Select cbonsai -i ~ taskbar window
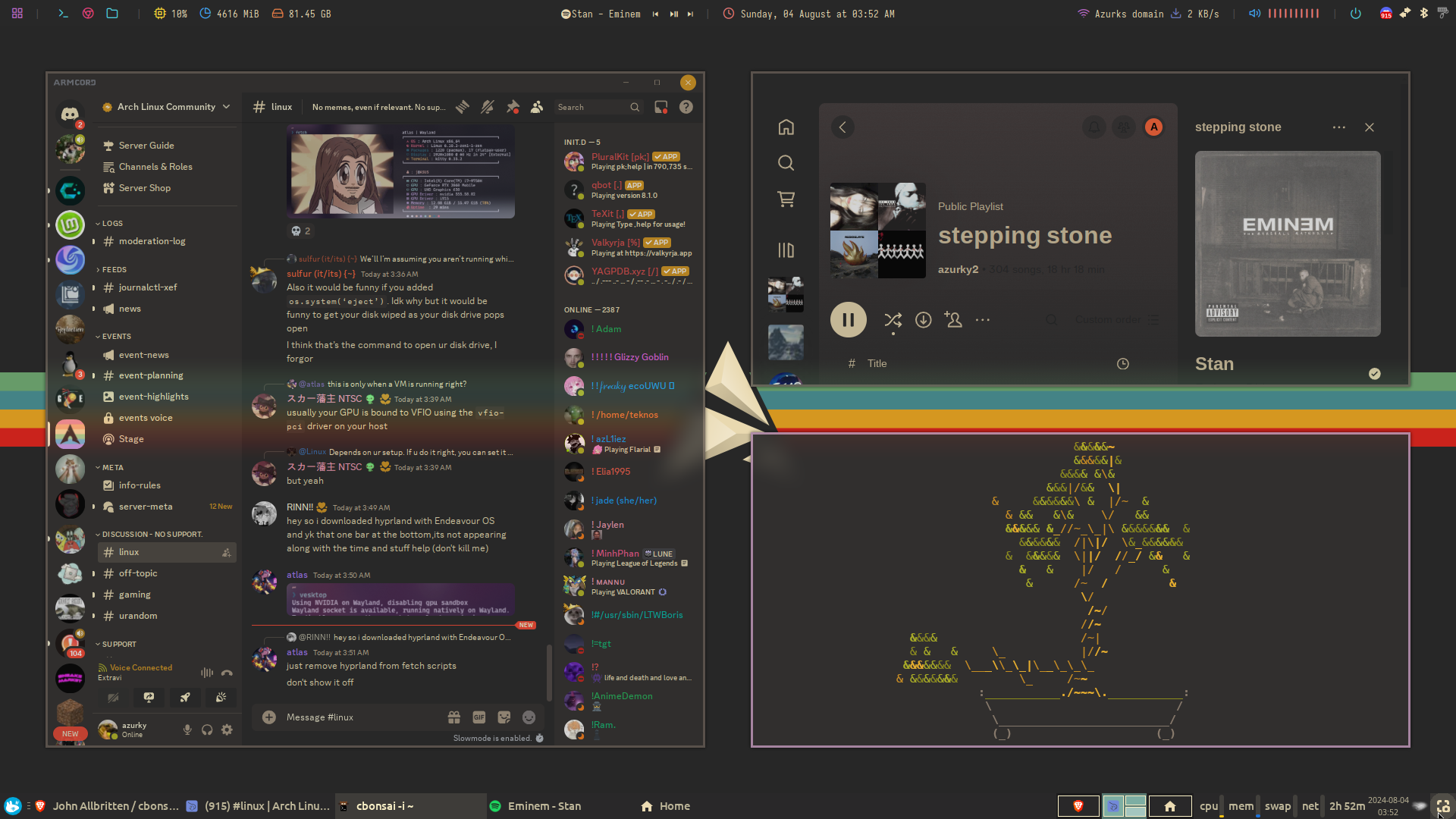The width and height of the screenshot is (1456, 819). pos(411,806)
